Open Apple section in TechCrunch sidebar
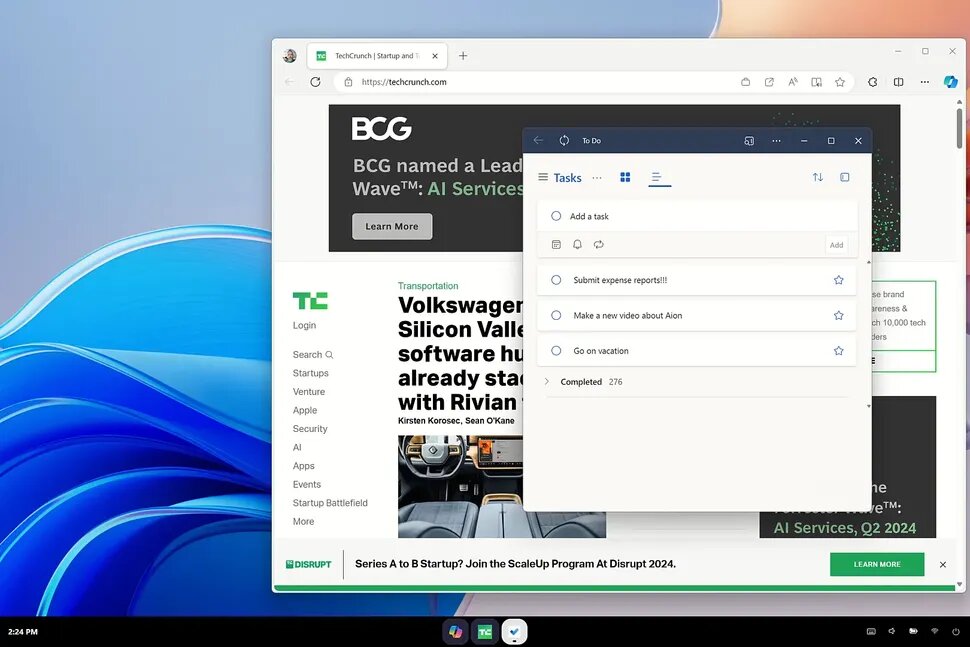The image size is (970, 647). click(x=305, y=410)
